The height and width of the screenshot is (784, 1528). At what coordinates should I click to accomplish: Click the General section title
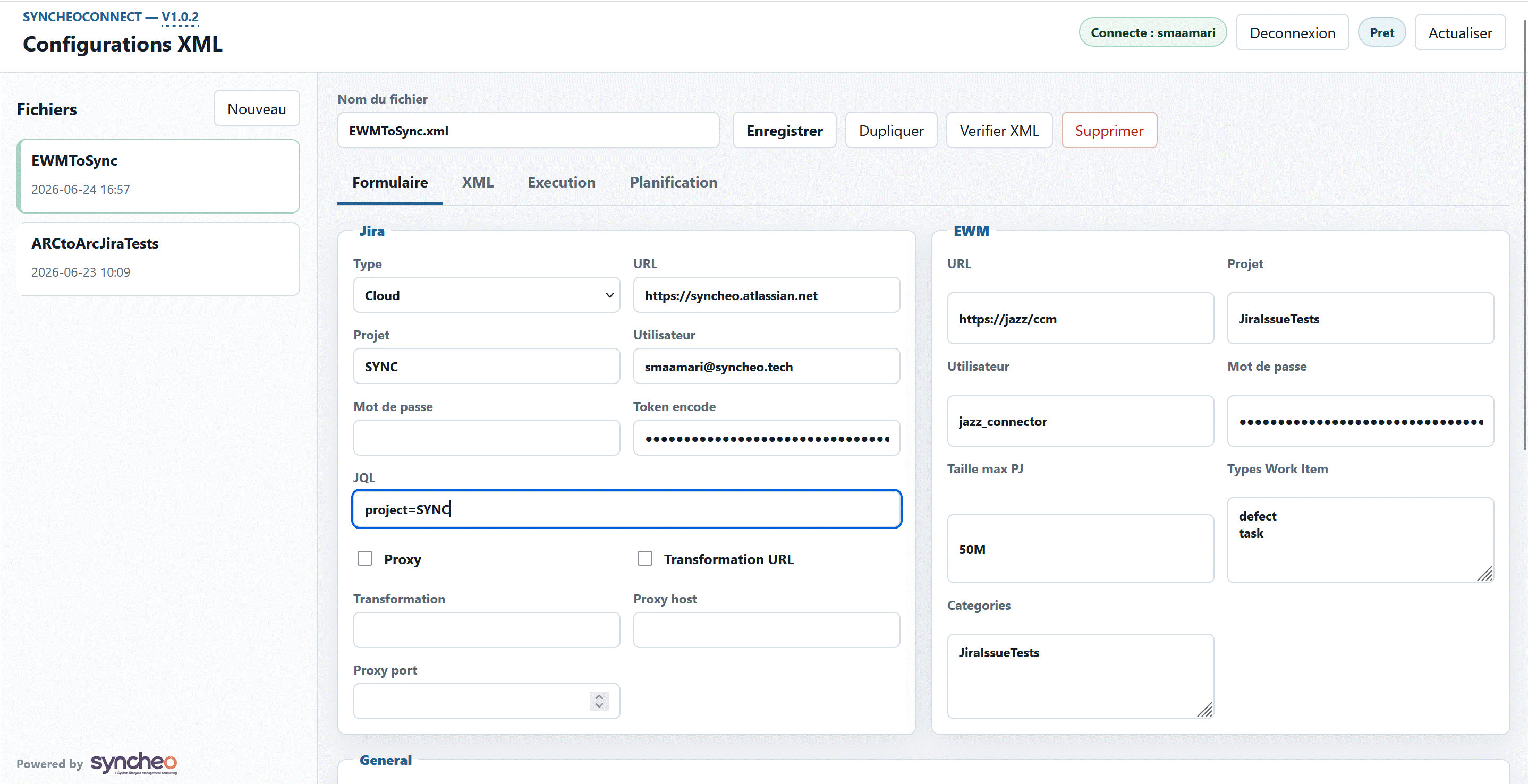[386, 760]
